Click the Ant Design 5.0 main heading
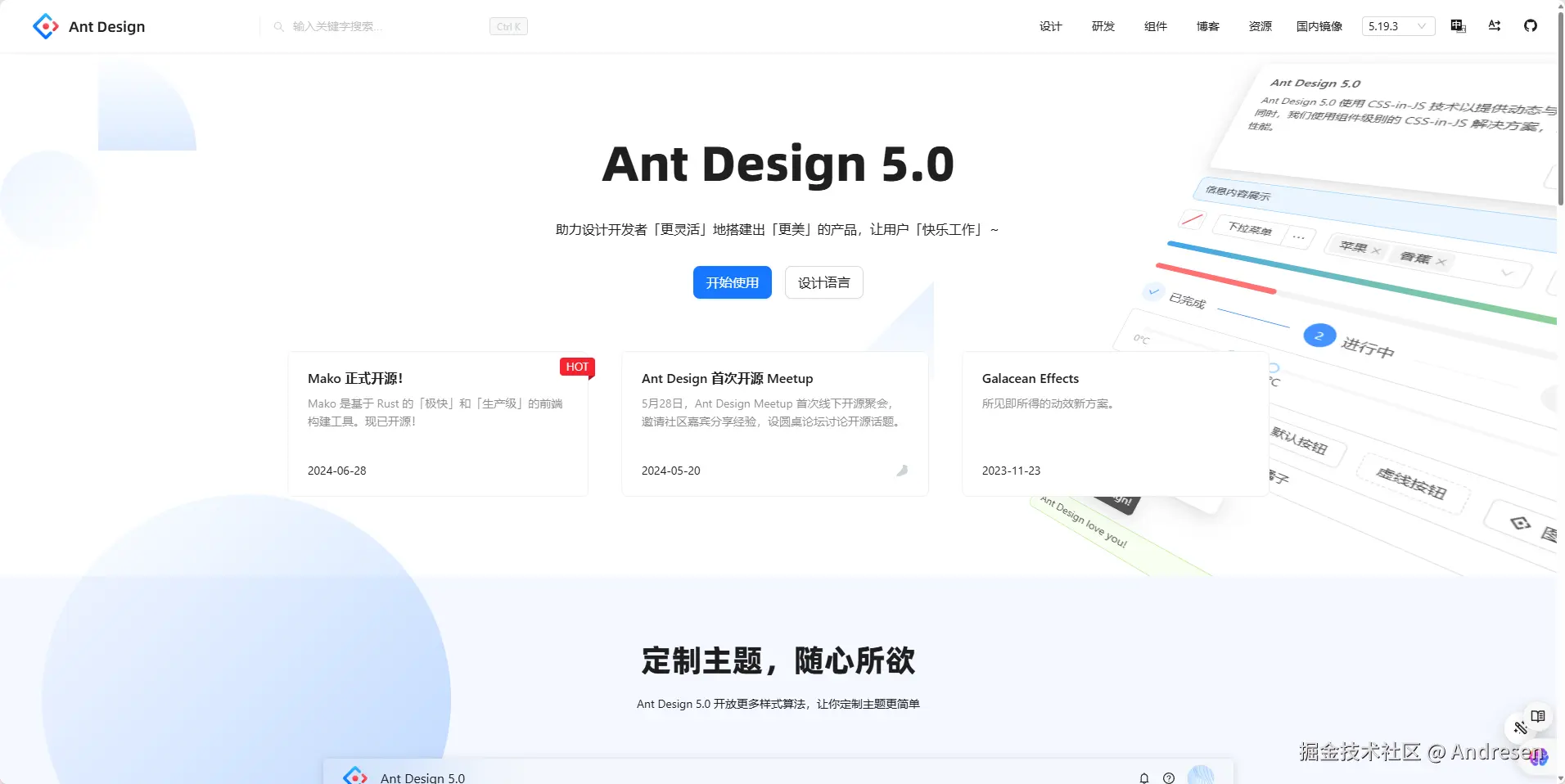This screenshot has width=1565, height=784. pos(778,164)
